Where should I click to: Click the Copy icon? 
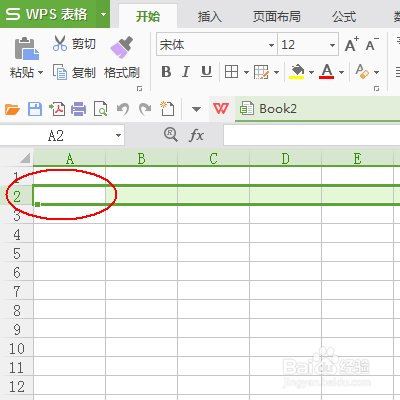(x=60, y=72)
